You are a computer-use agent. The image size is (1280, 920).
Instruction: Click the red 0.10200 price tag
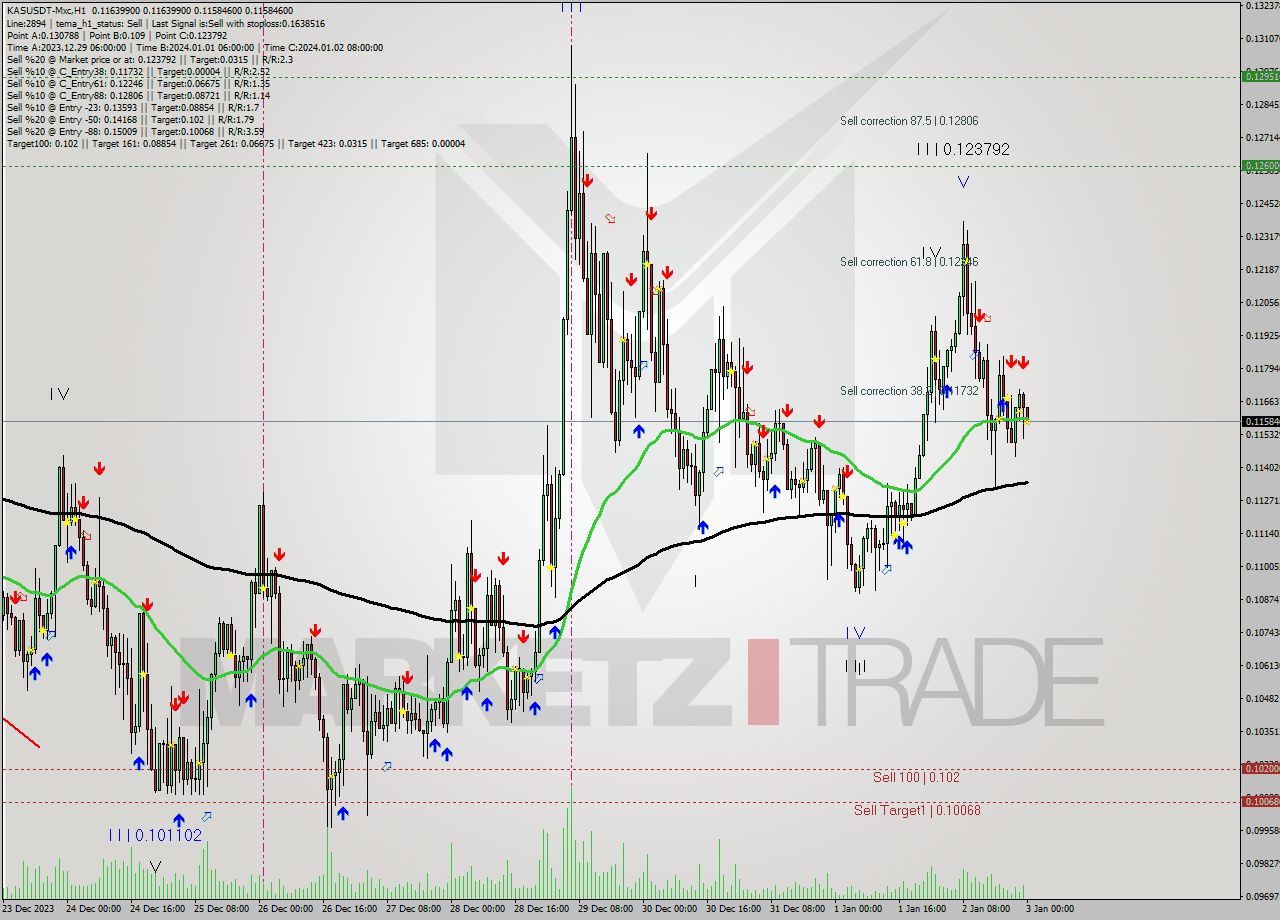coord(1260,768)
